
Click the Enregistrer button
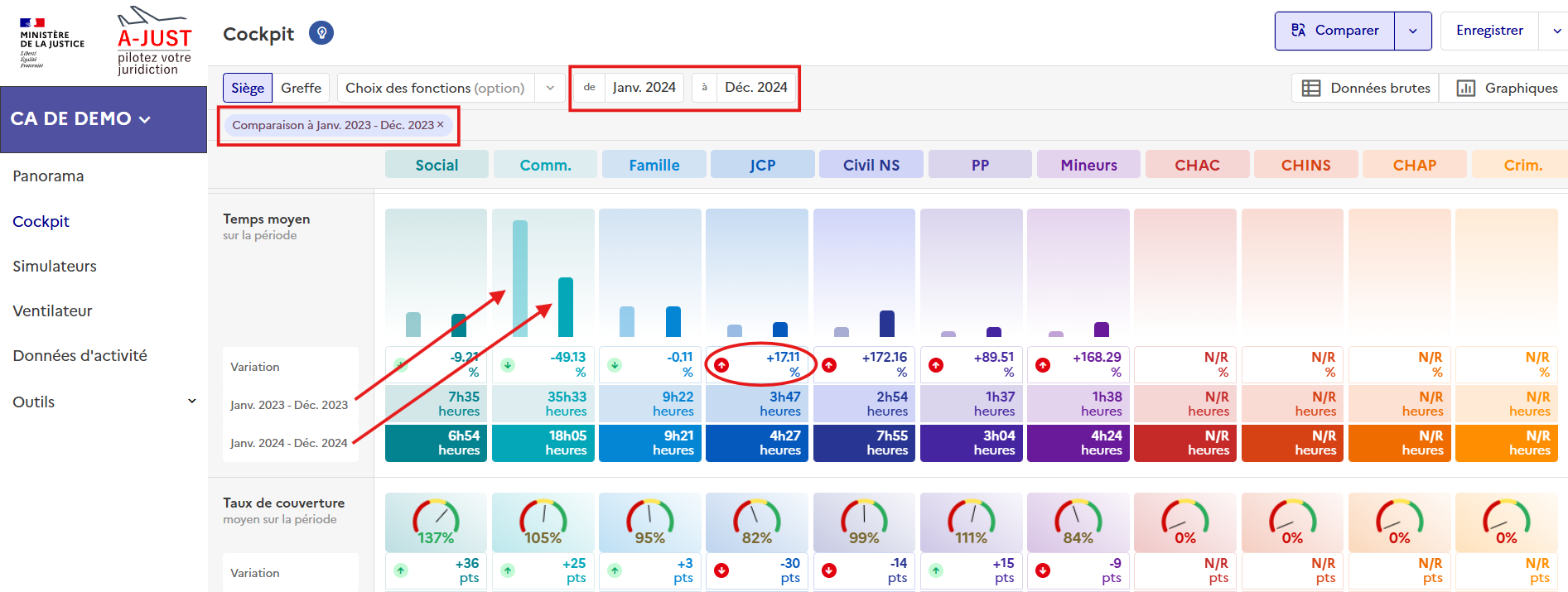point(1489,31)
